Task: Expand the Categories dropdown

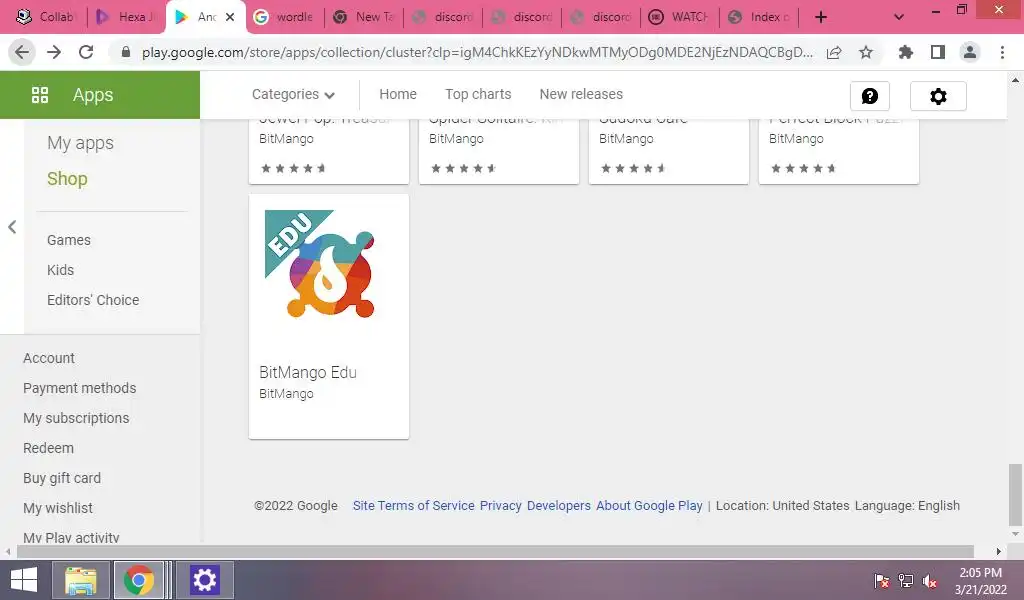Action: click(293, 95)
